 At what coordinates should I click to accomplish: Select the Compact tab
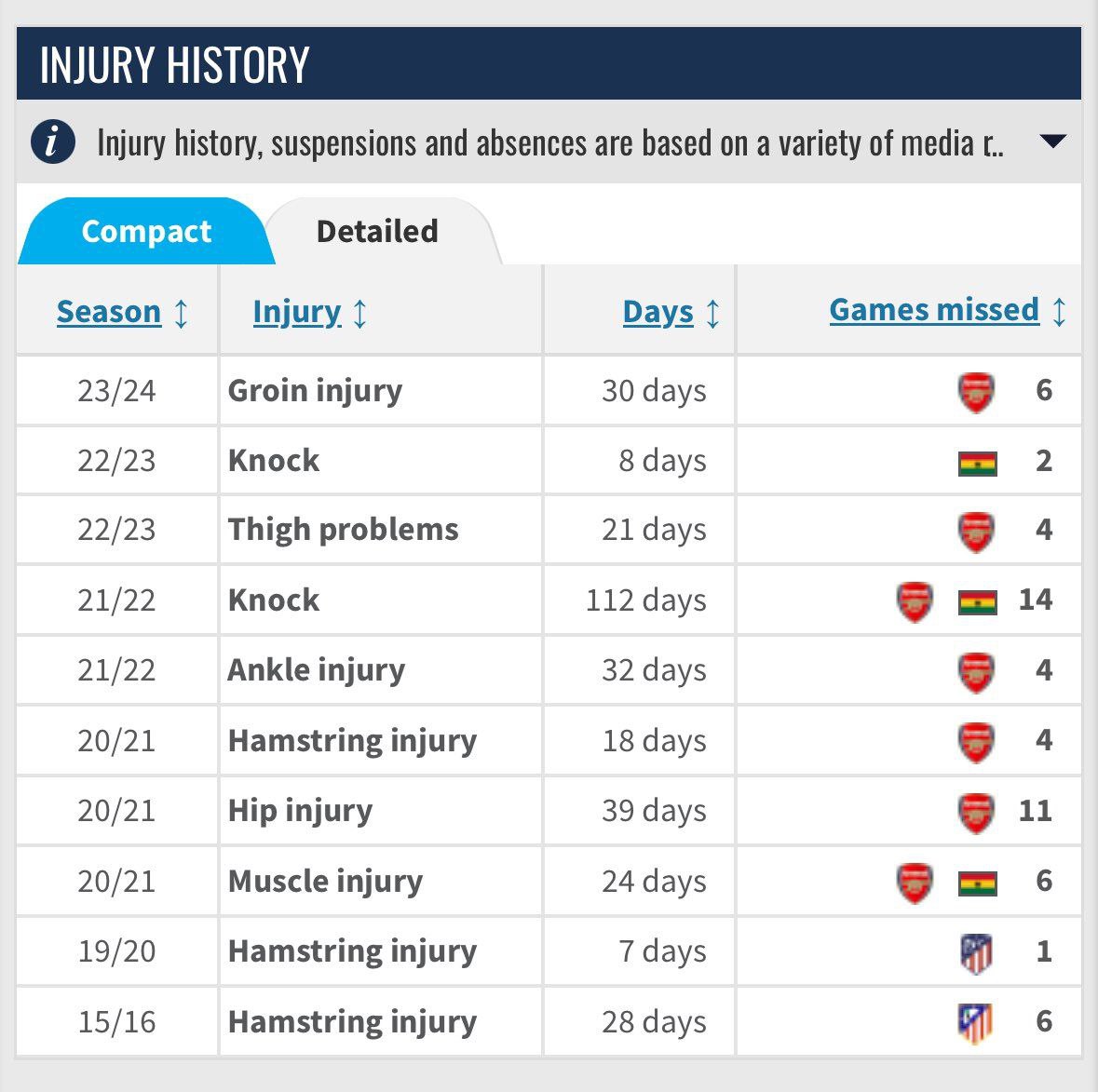[146, 231]
